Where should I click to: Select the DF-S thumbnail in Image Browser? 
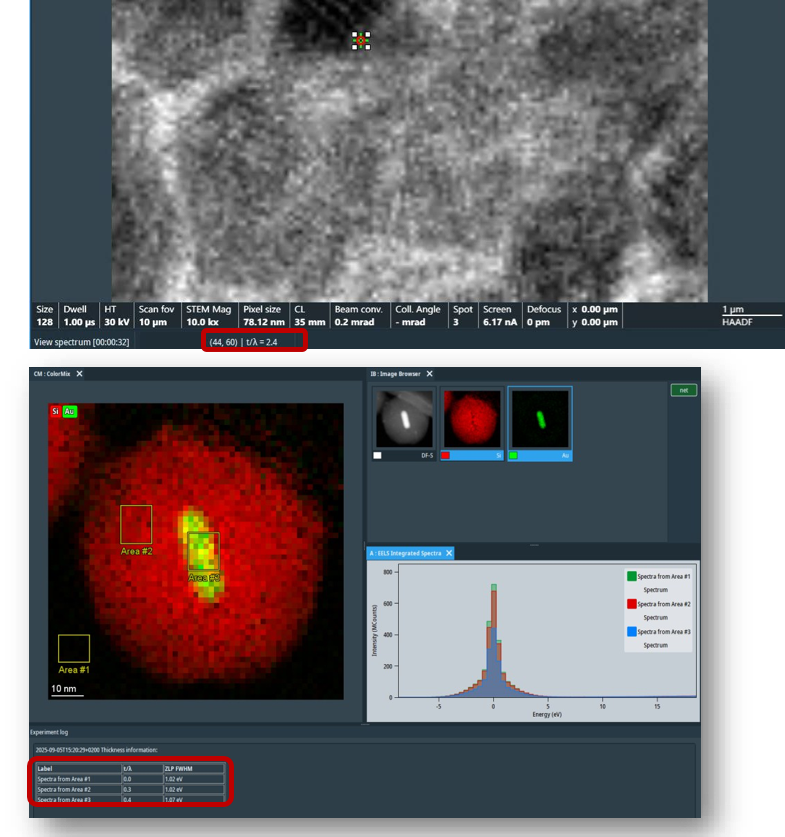tap(404, 418)
